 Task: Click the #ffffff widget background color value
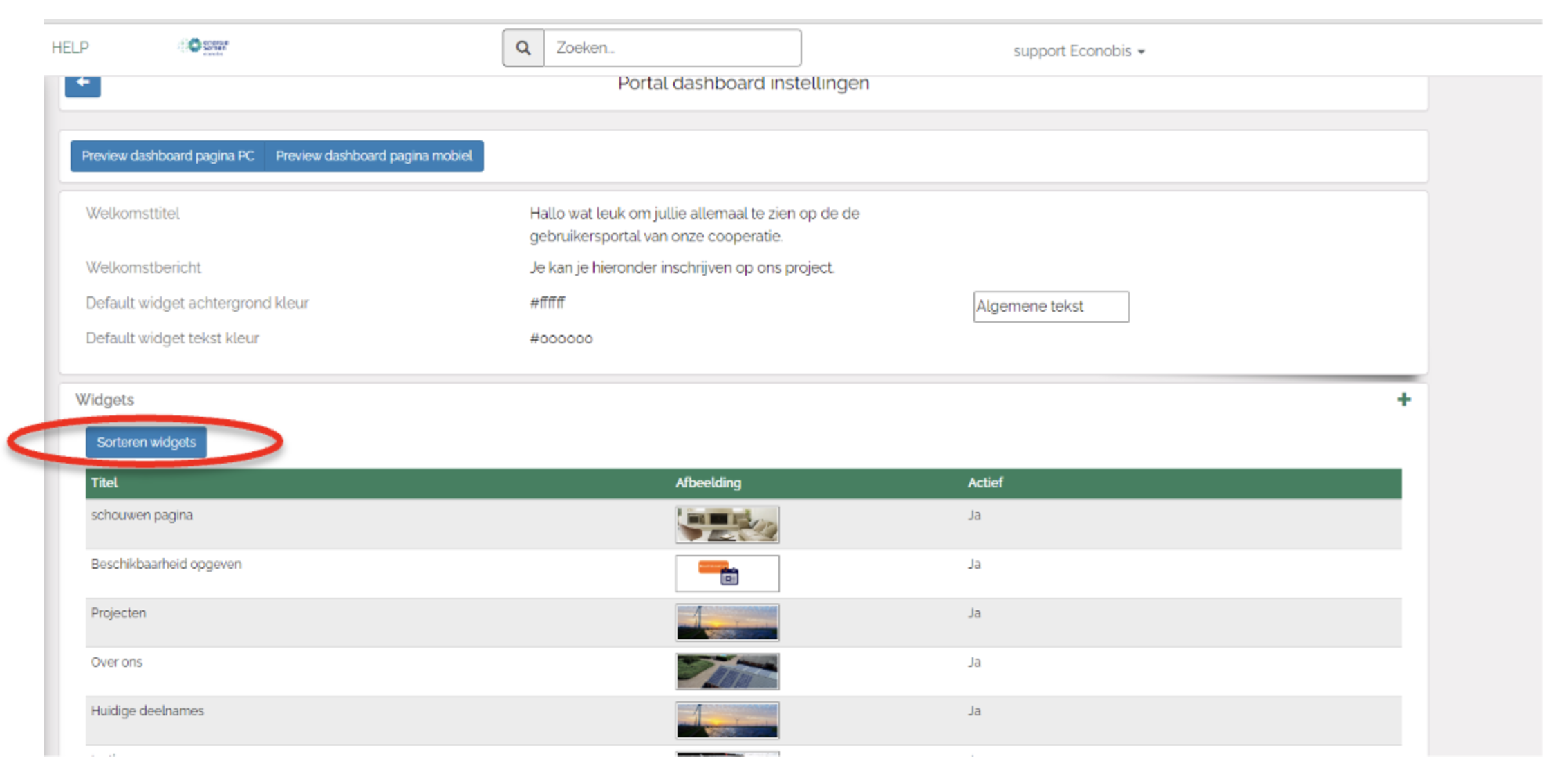point(547,303)
